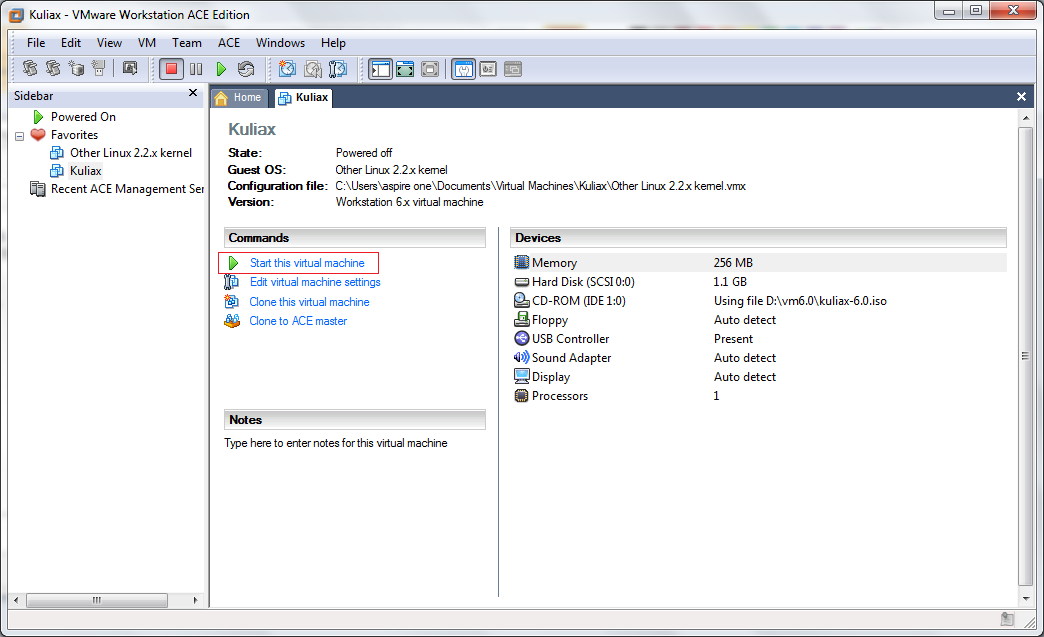Close the current tab using the X at right
The width and height of the screenshot is (1044, 637).
(1021, 97)
